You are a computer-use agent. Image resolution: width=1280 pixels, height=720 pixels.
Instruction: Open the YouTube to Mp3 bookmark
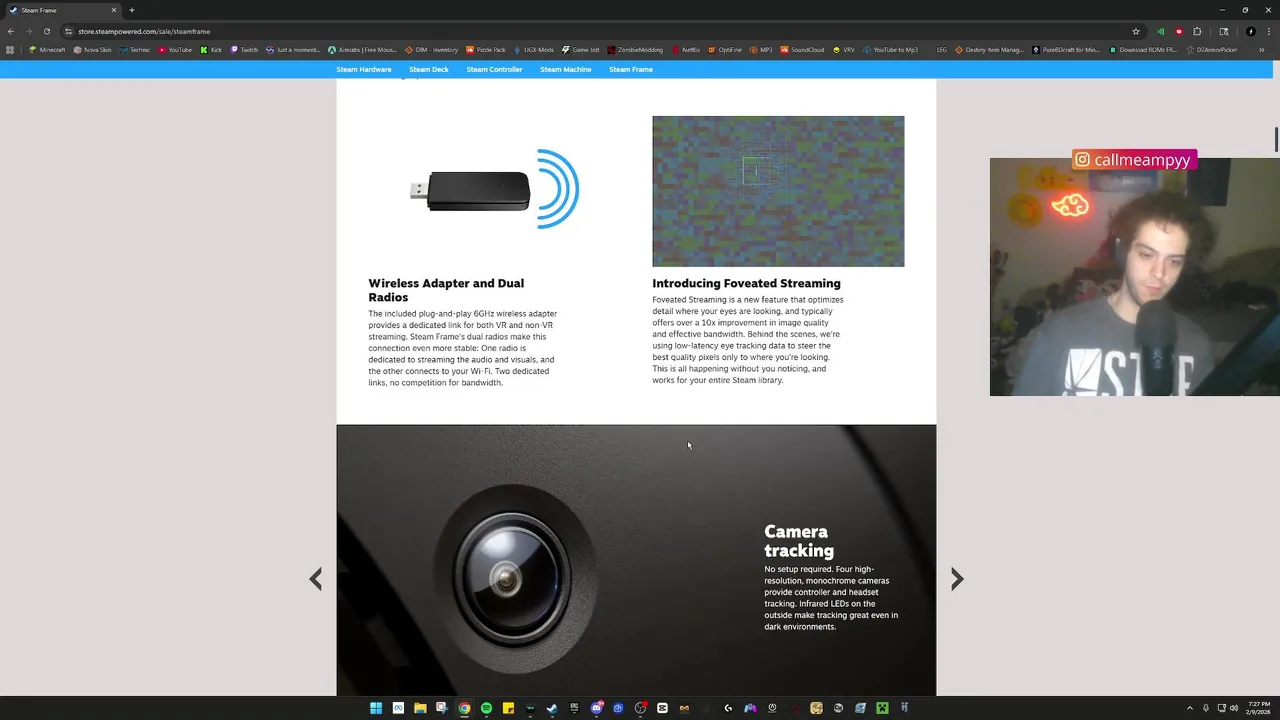pos(890,50)
